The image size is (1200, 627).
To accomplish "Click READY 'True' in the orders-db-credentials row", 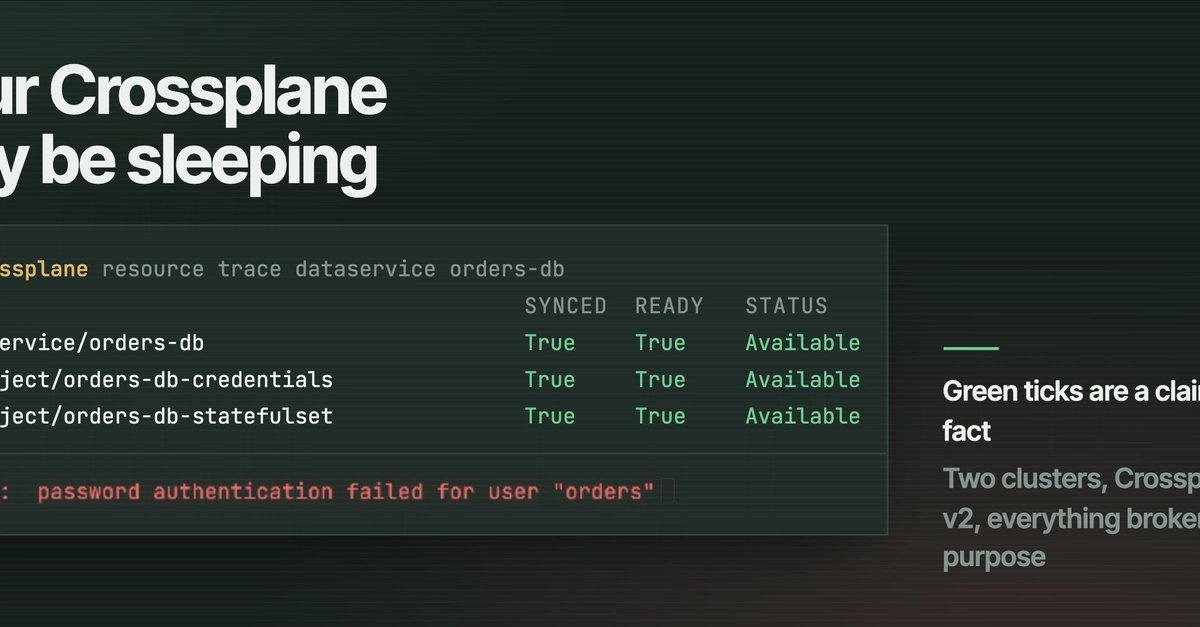I will (x=660, y=380).
